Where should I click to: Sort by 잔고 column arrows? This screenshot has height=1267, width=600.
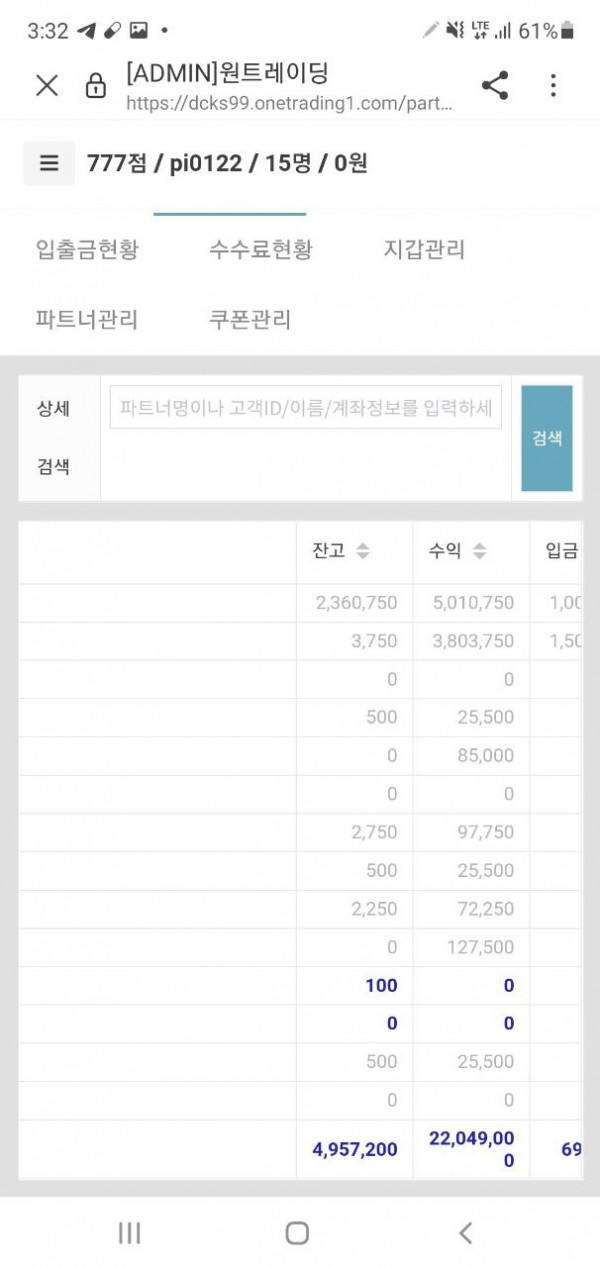point(363,551)
